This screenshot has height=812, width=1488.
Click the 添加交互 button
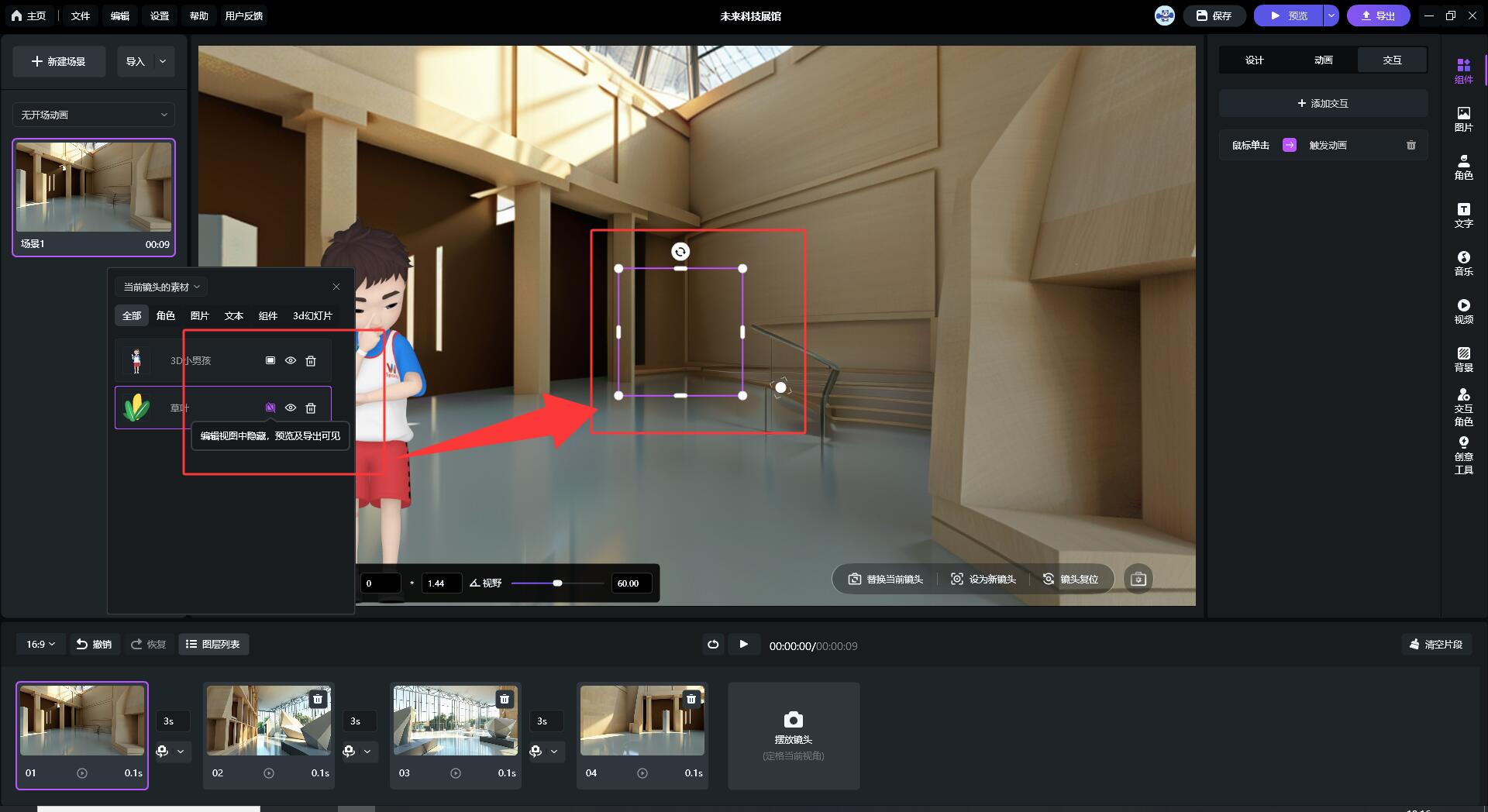point(1323,103)
